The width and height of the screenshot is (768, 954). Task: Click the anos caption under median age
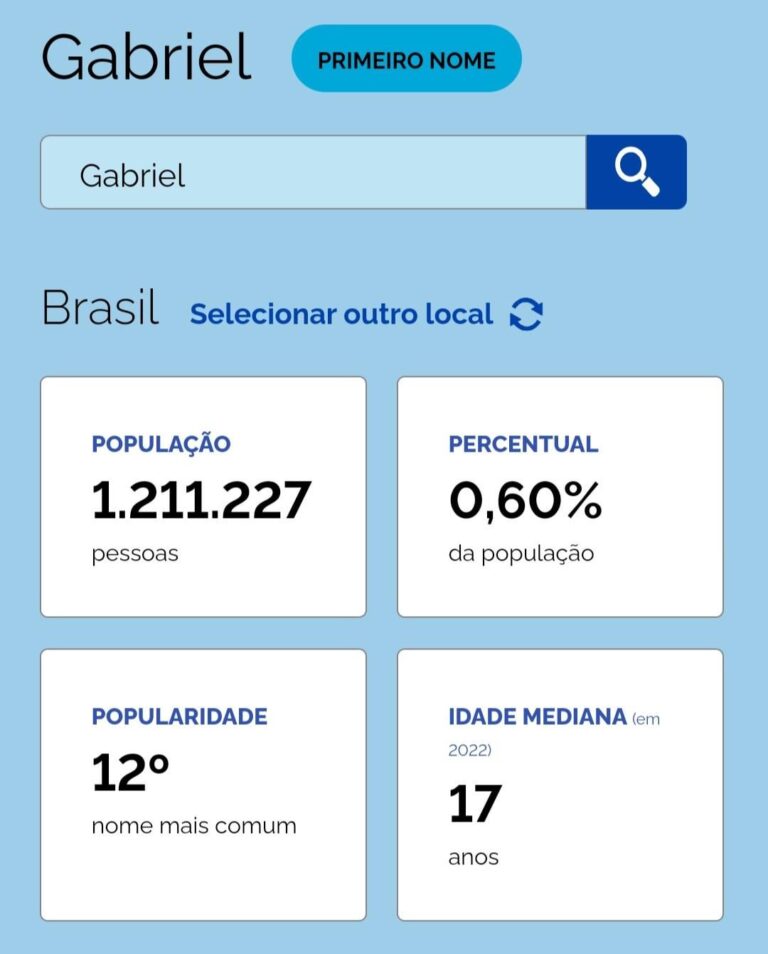[x=473, y=857]
